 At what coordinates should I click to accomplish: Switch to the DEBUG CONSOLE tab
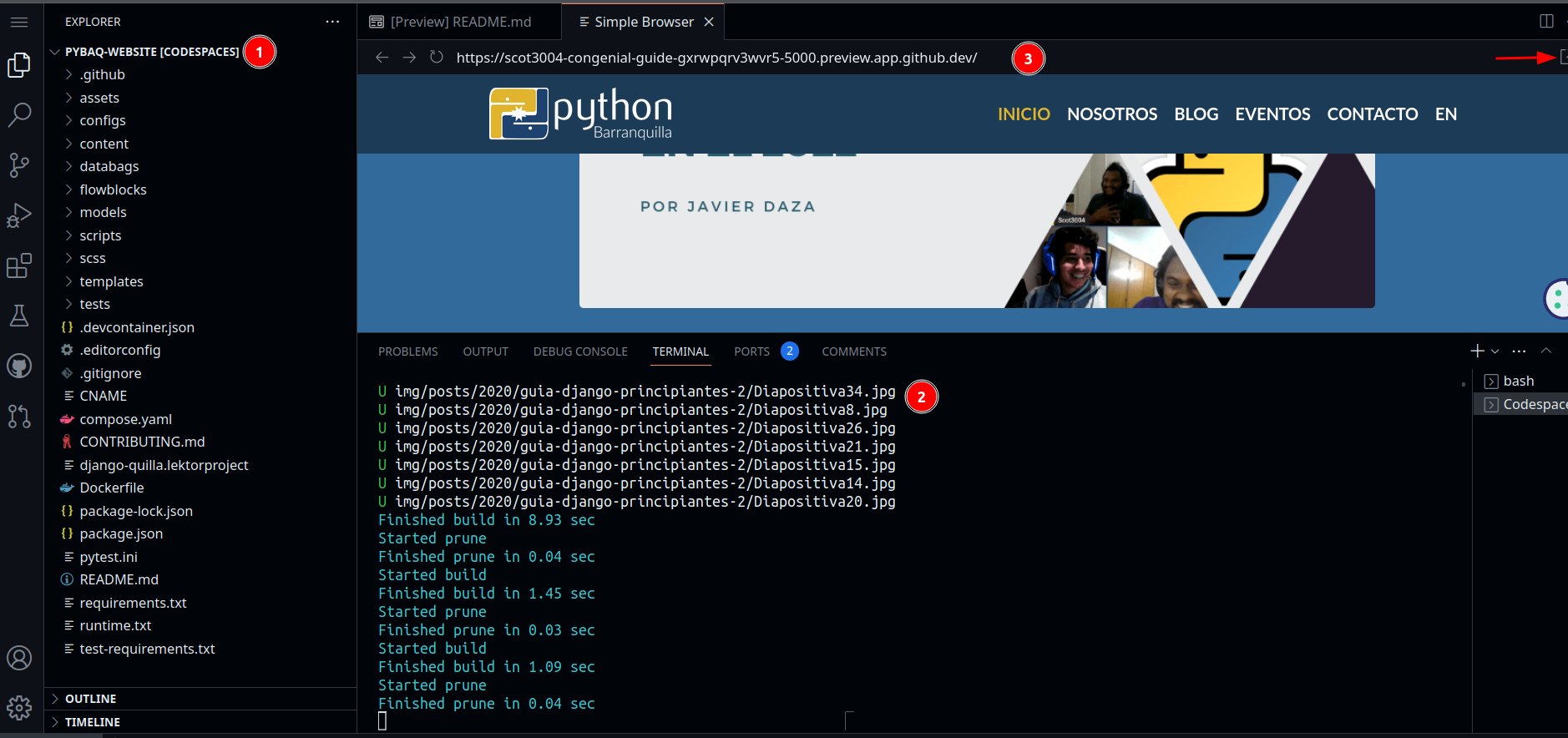pos(580,351)
